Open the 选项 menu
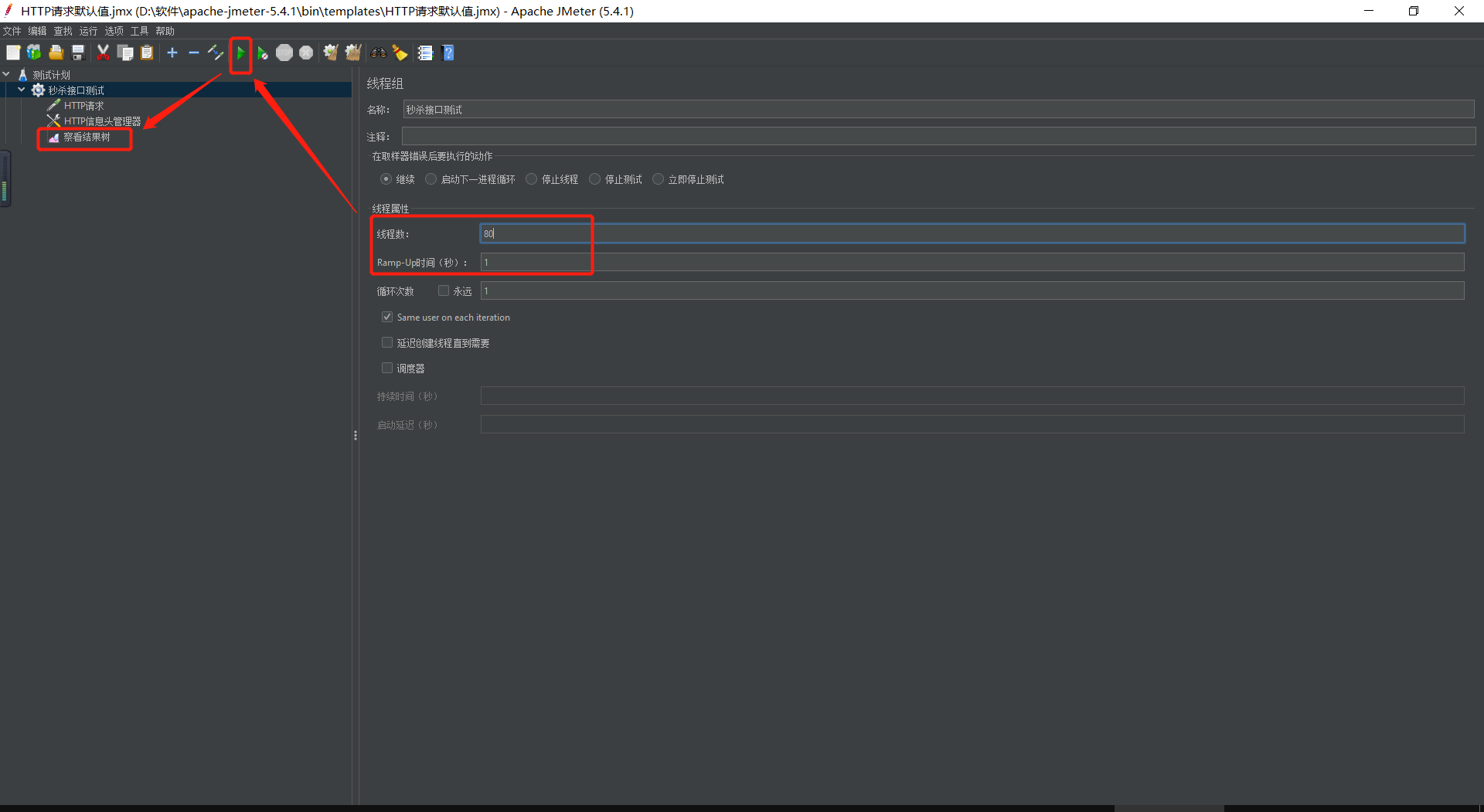Screen dimensions: 1484x812 pos(113,31)
